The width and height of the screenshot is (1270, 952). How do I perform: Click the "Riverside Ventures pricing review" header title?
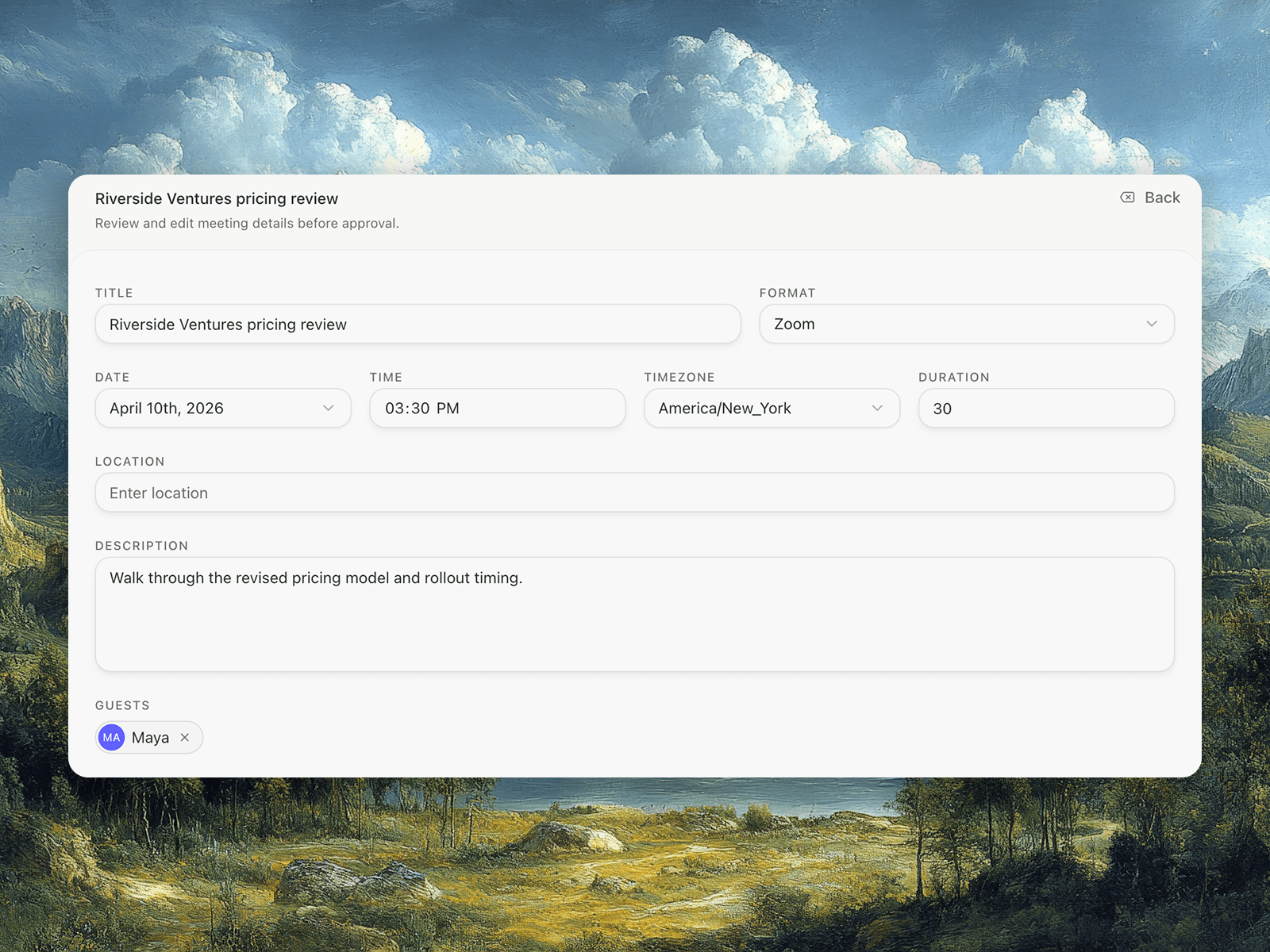point(217,198)
